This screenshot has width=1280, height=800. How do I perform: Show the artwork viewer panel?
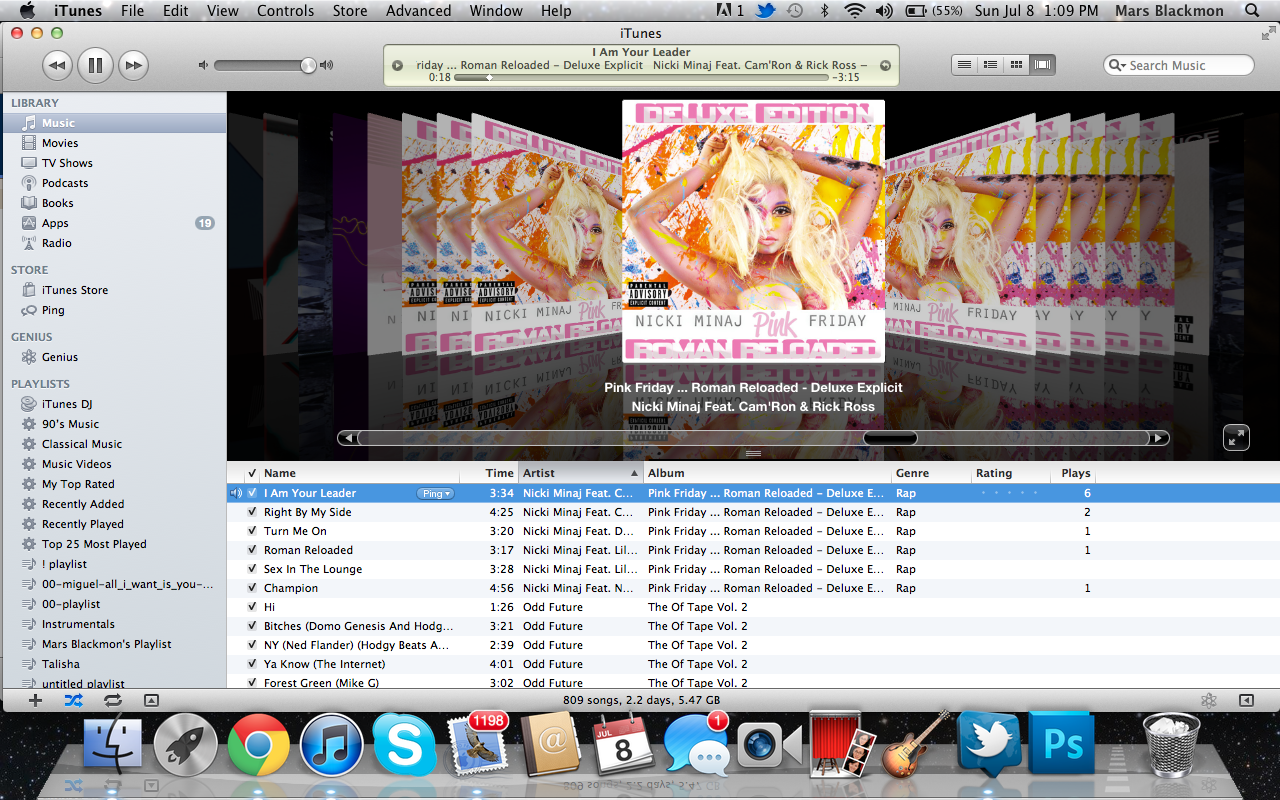(151, 700)
